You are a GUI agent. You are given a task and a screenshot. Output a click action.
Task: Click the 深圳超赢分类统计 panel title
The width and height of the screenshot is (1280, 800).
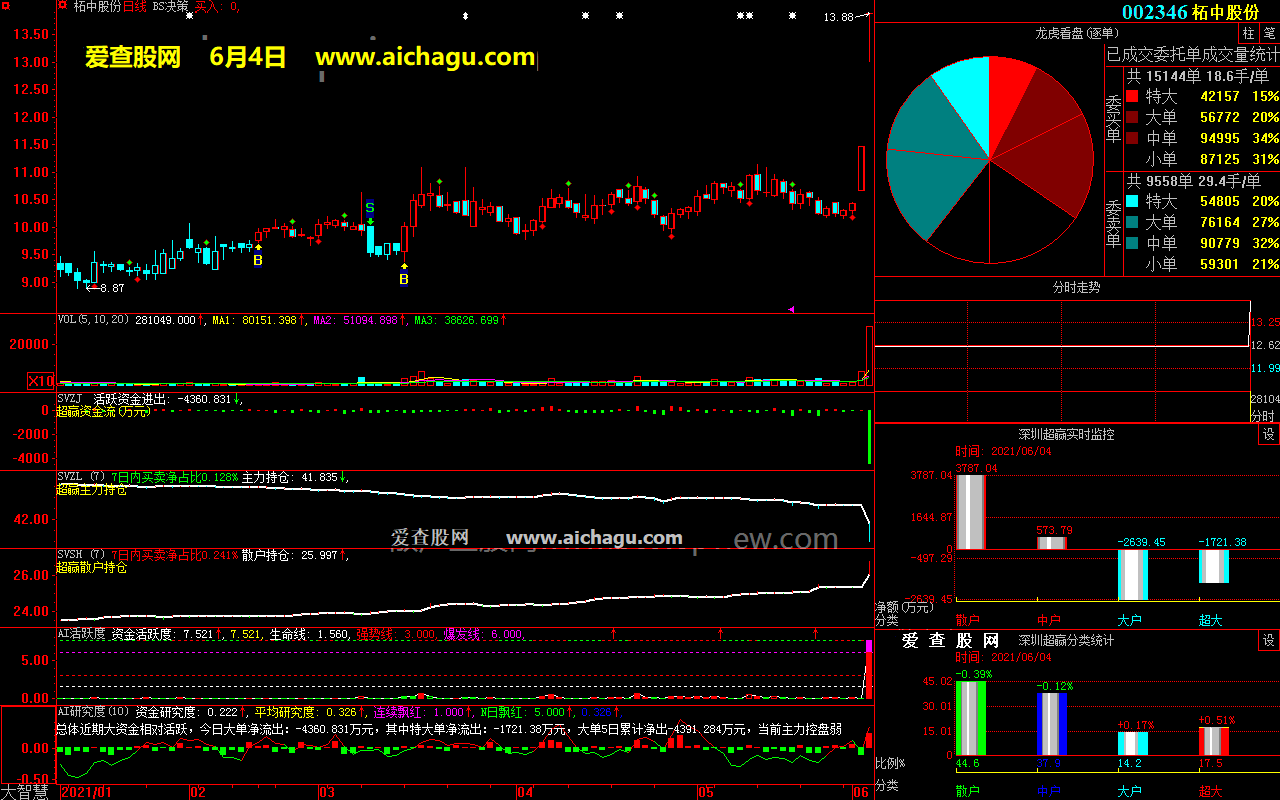click(1066, 640)
